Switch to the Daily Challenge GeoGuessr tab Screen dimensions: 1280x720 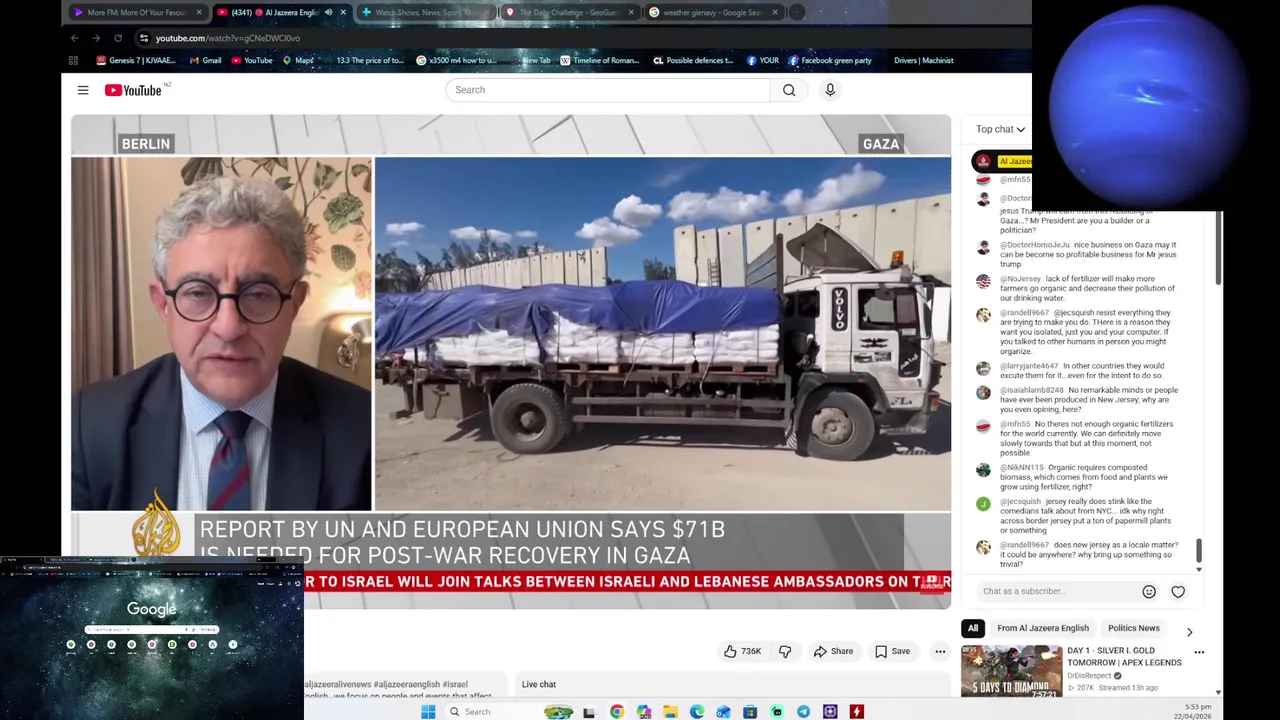pyautogui.click(x=570, y=13)
